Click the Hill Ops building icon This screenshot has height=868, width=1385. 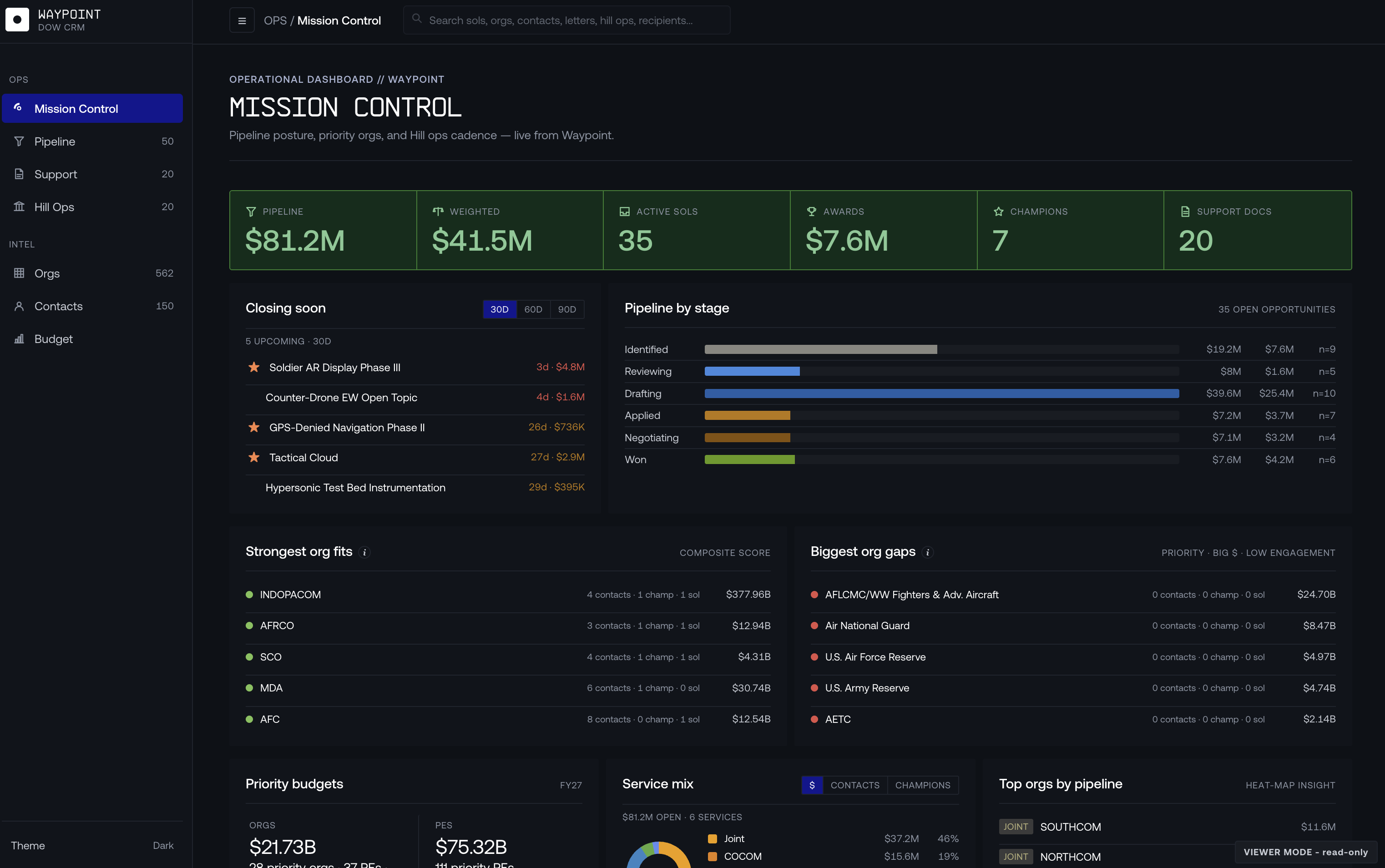pos(19,207)
